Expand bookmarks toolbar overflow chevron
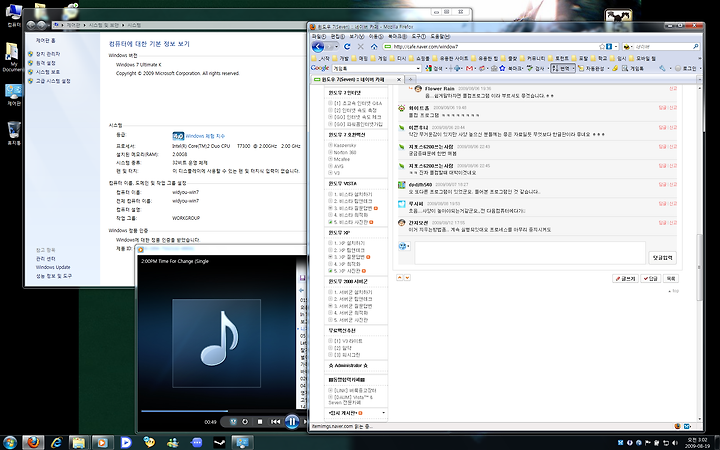The image size is (720, 450). [x=699, y=58]
